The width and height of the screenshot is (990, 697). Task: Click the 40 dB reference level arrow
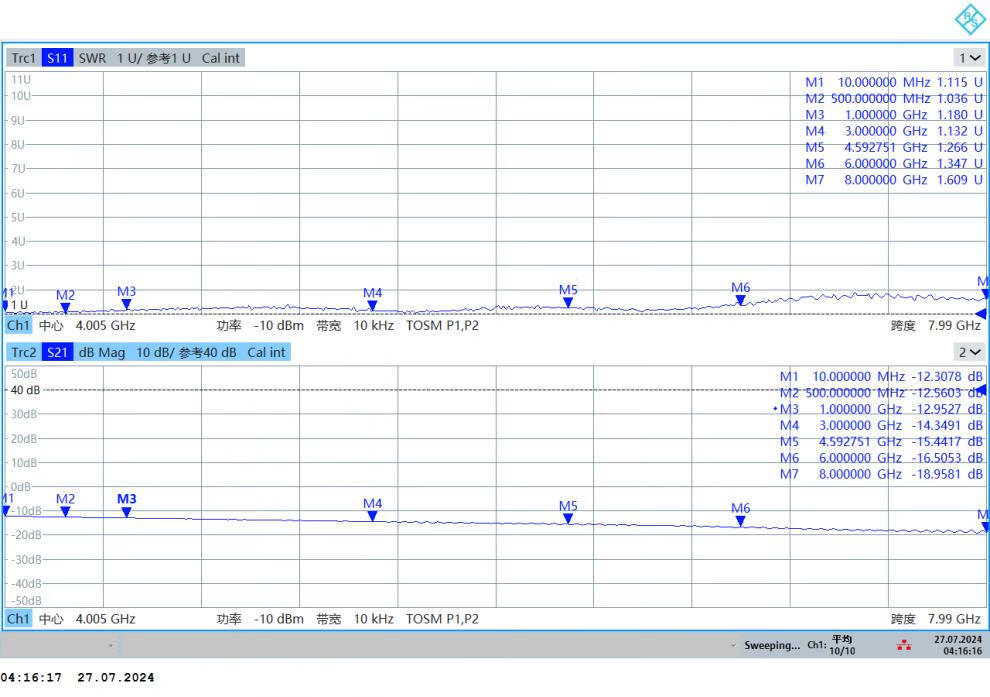(x=981, y=390)
